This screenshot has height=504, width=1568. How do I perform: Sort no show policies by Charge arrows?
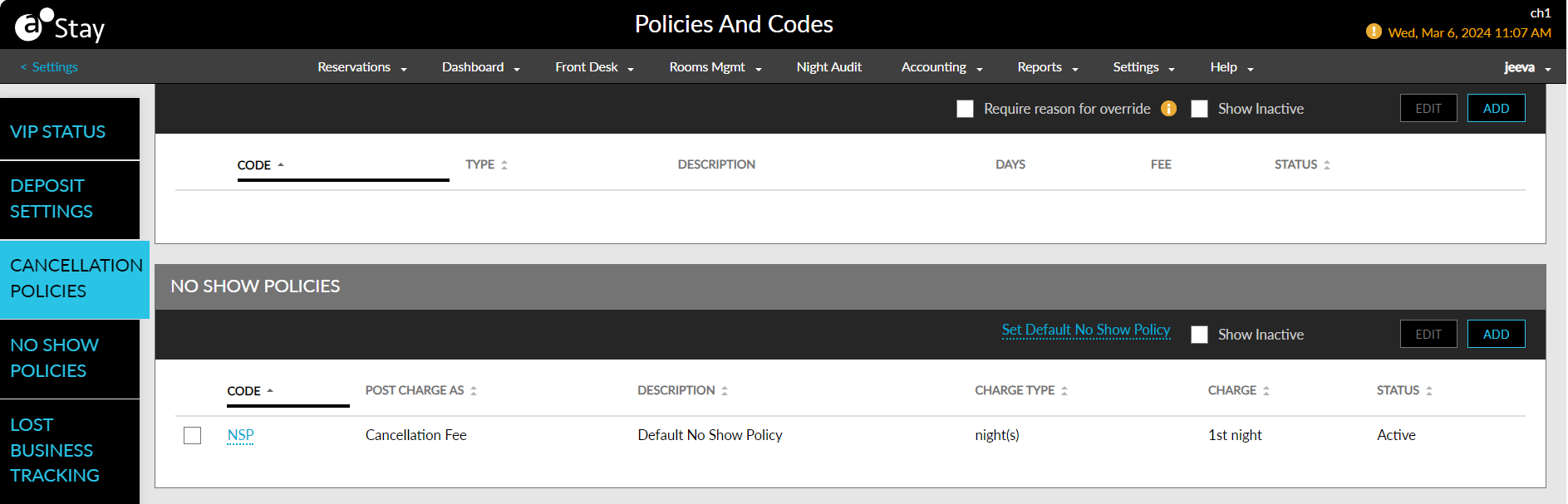pos(1266,390)
